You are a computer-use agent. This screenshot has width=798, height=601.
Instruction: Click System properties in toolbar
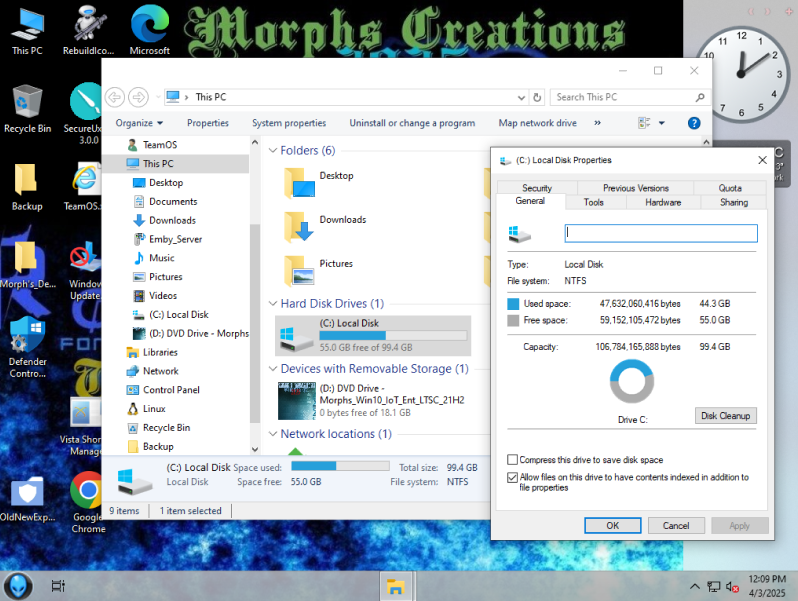click(289, 123)
